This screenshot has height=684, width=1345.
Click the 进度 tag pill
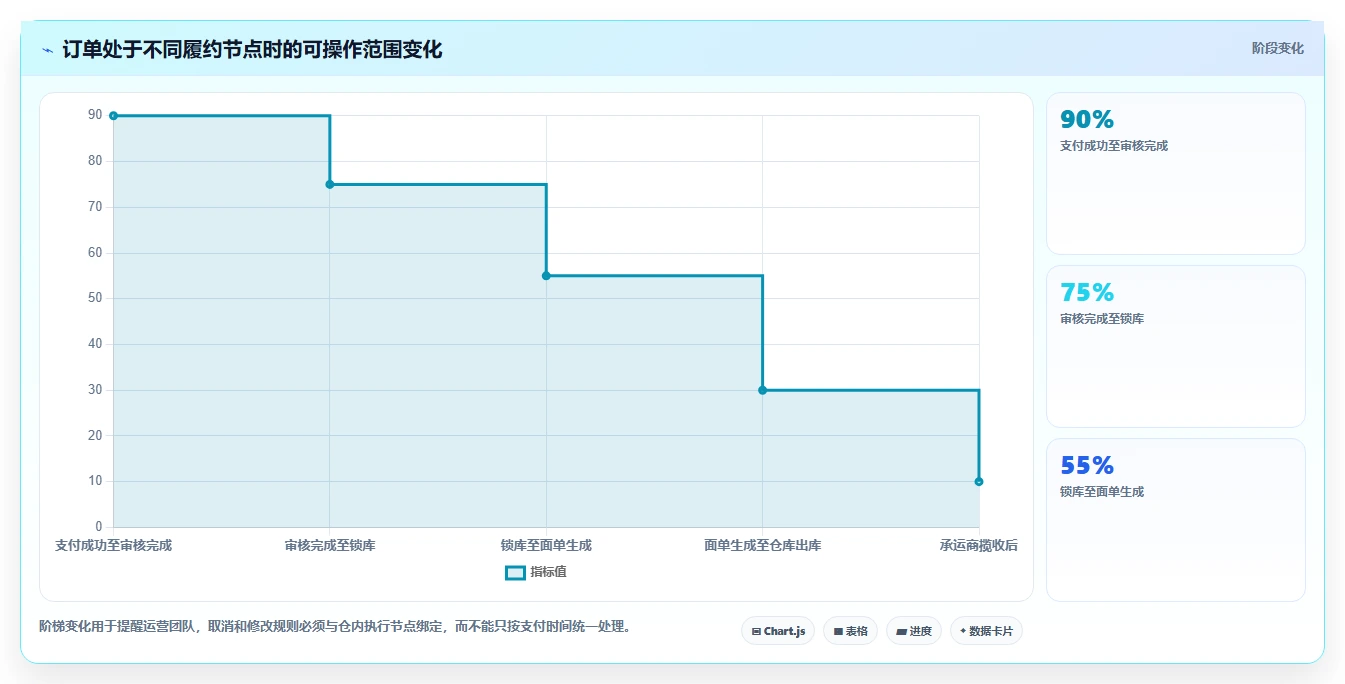[x=914, y=631]
